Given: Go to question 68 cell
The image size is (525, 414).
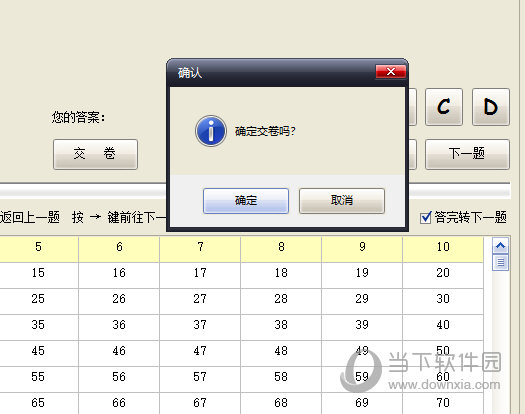Looking at the screenshot, I should tap(281, 403).
